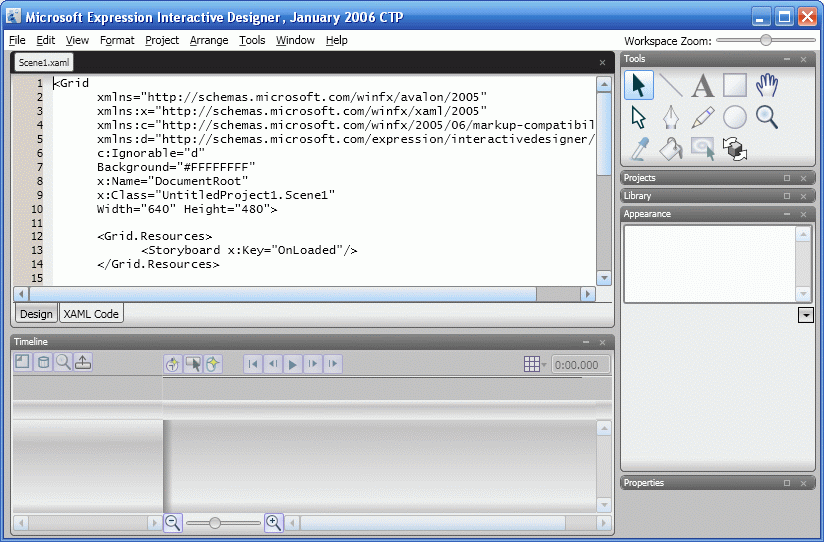Expand the Projects panel
The image size is (824, 542).
click(787, 178)
